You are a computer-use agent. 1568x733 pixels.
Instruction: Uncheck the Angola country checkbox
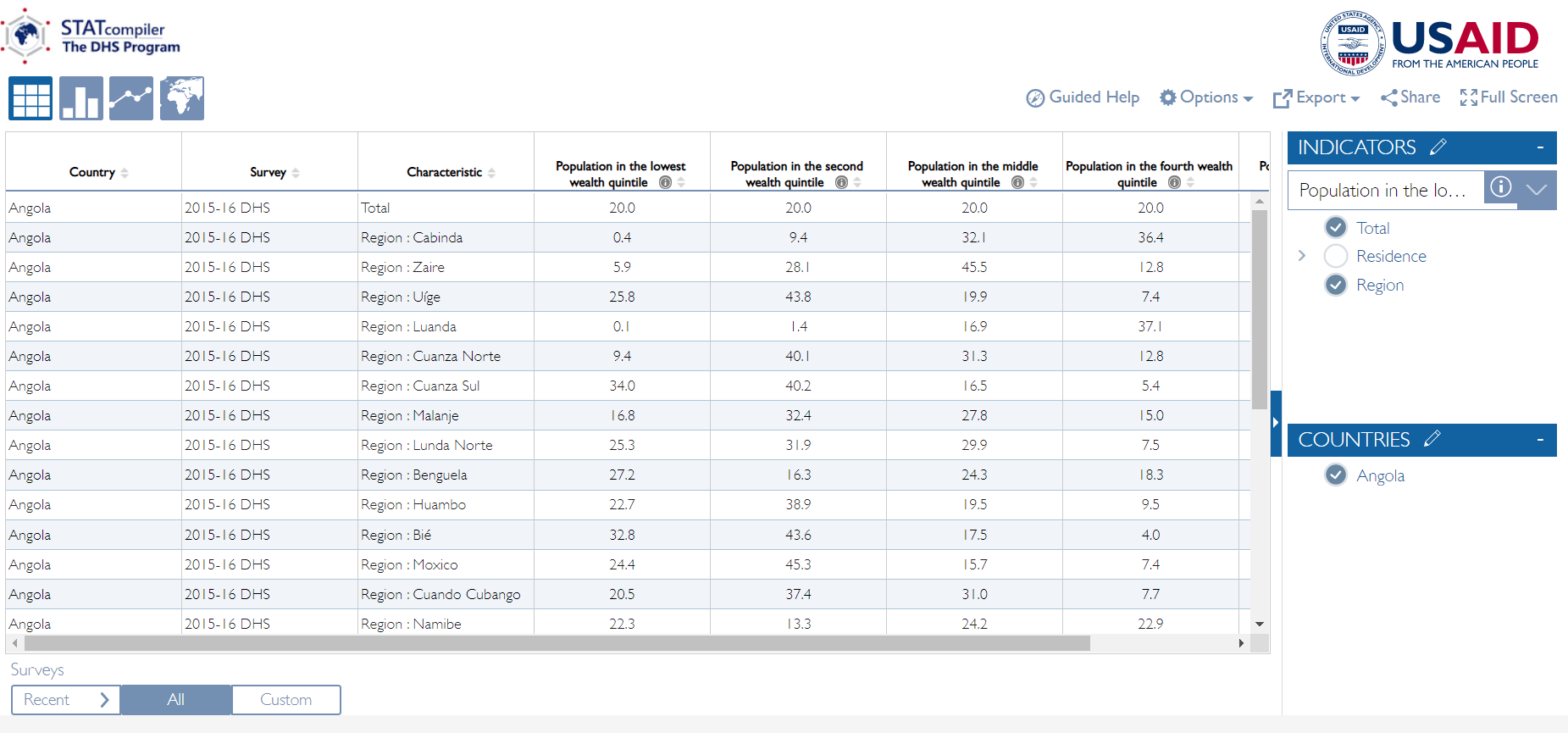pyautogui.click(x=1336, y=475)
